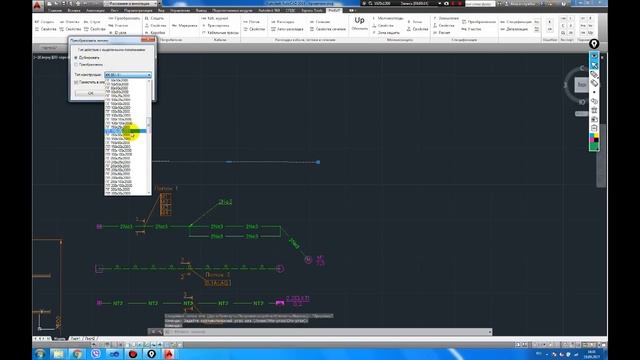
Task: Open the Кабельные трассы tool
Action: (220, 32)
